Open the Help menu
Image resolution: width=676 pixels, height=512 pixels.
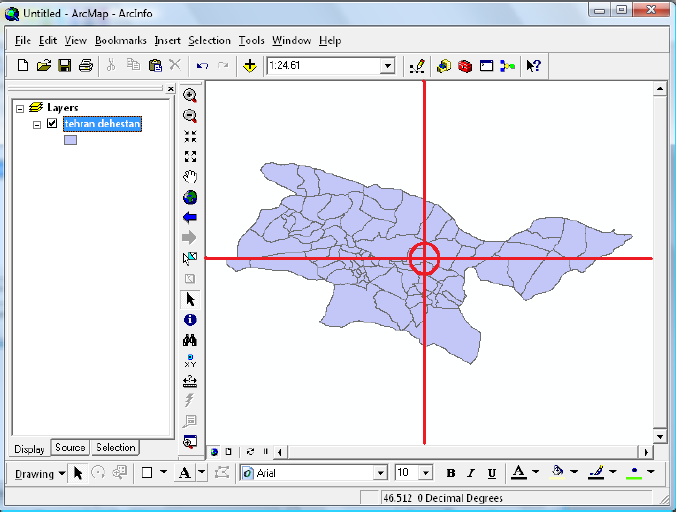330,41
